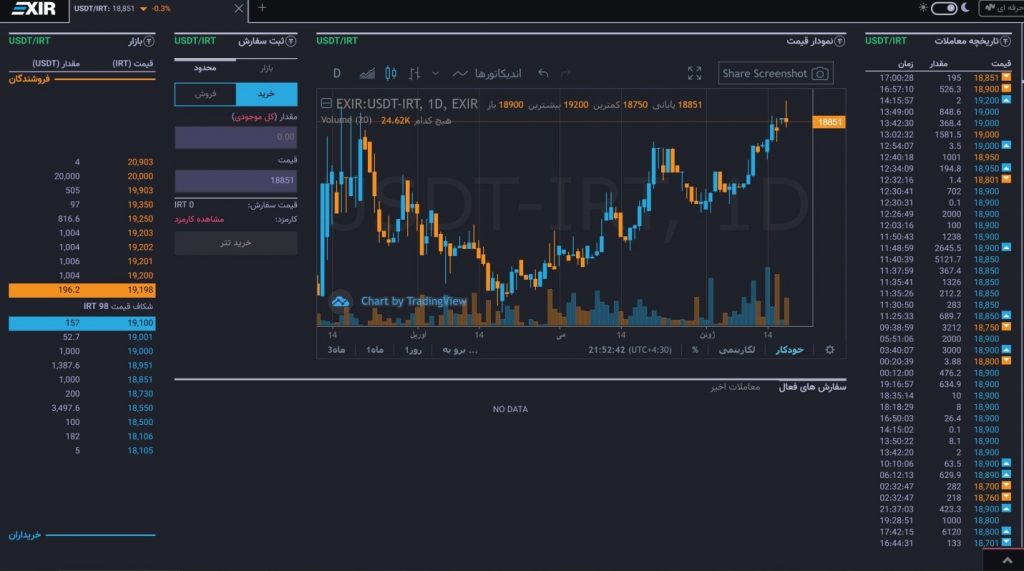Close the USDT/IRT tab

(x=238, y=8)
